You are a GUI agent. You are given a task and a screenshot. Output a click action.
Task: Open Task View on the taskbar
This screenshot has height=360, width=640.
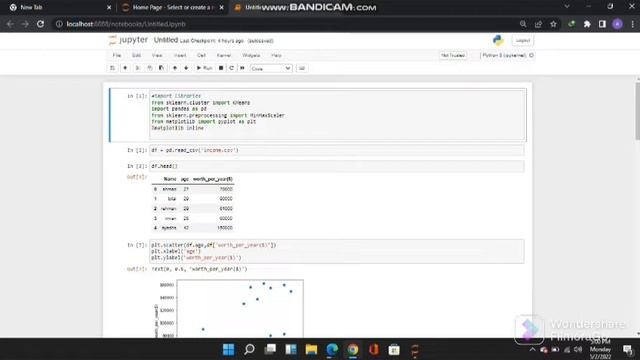coord(270,349)
